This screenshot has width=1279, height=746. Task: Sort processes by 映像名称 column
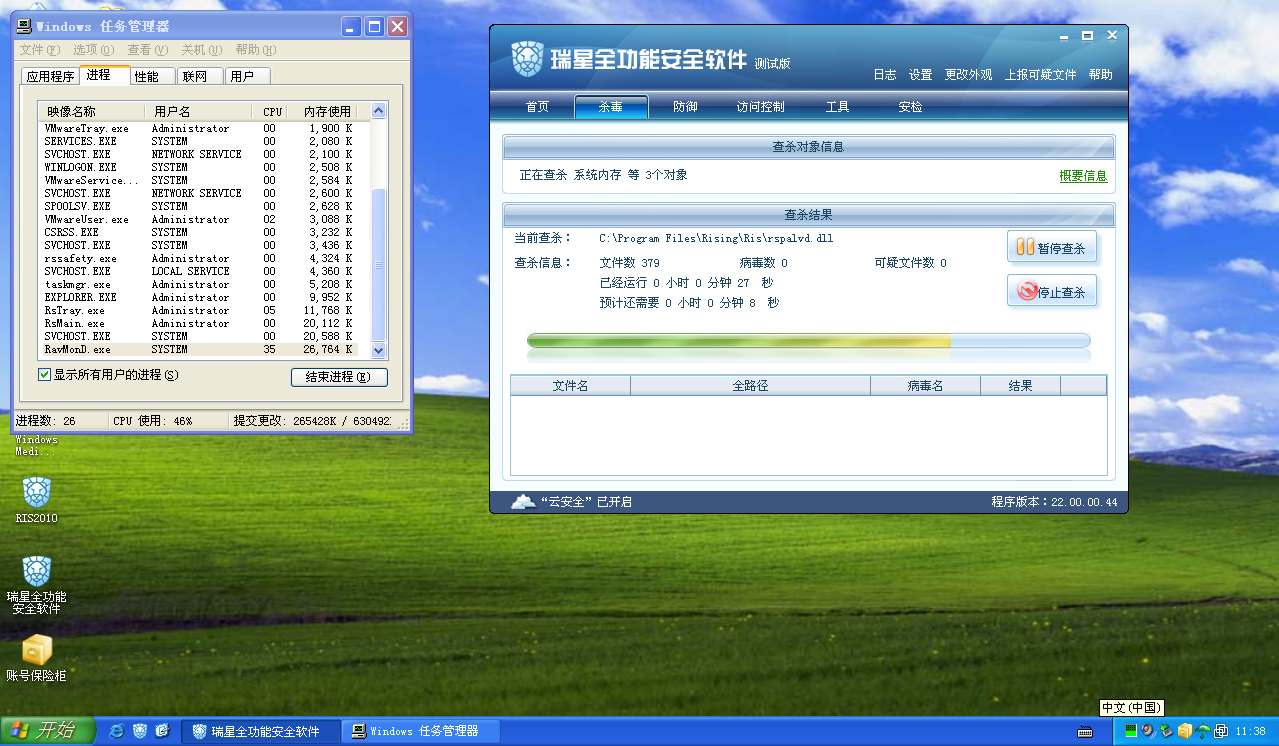[x=91, y=111]
